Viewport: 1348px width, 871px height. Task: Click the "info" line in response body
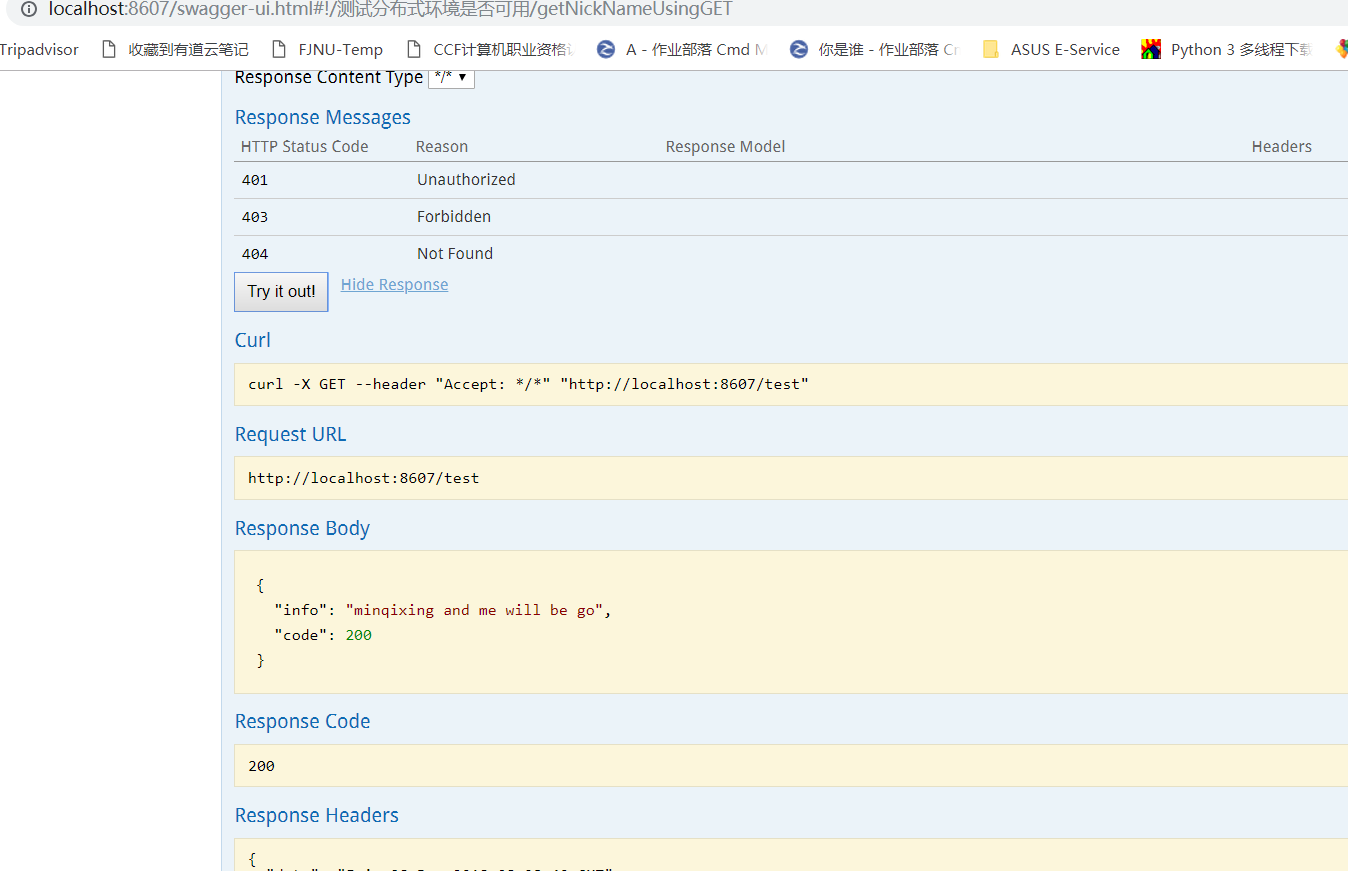pos(442,610)
